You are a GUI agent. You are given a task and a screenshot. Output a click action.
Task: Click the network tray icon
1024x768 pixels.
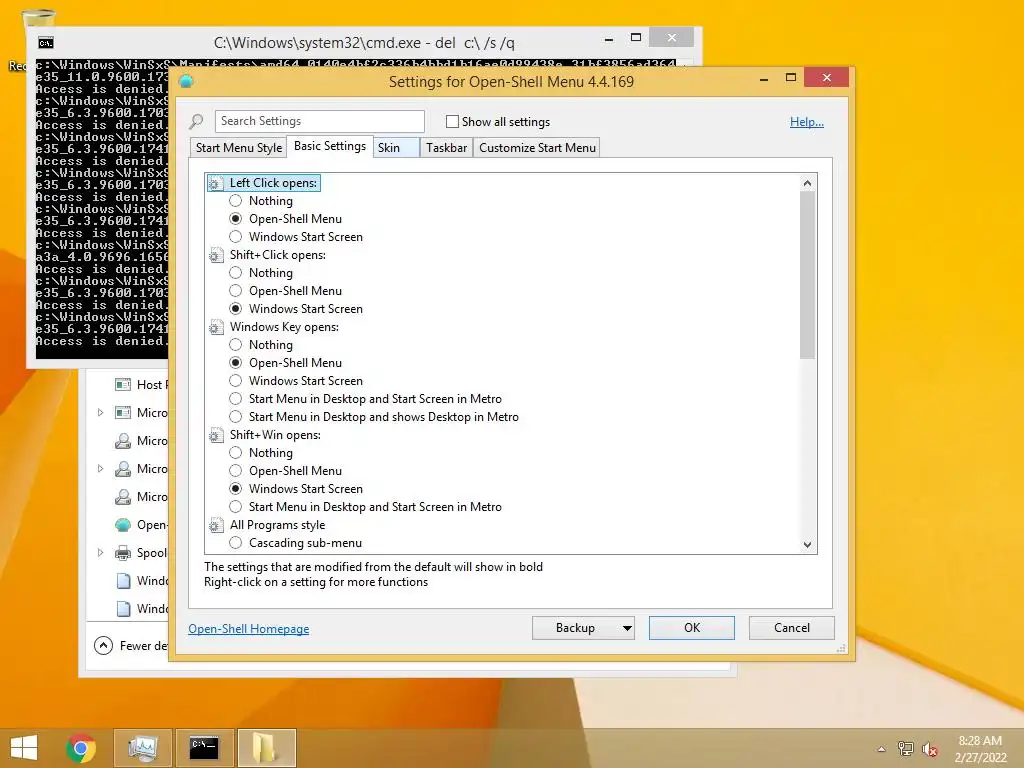(x=905, y=749)
